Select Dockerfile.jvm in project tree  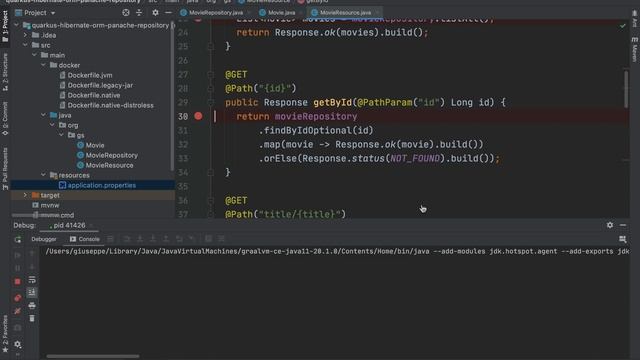(x=90, y=75)
